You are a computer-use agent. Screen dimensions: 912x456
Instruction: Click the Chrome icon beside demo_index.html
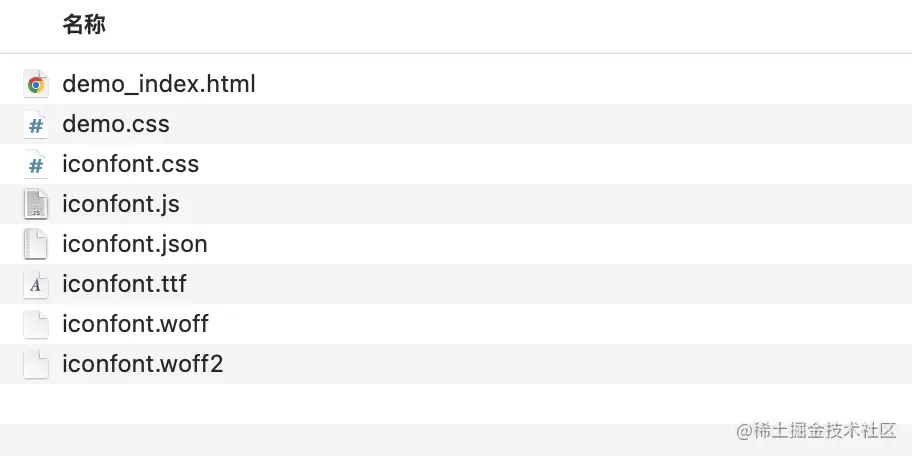coord(36,85)
